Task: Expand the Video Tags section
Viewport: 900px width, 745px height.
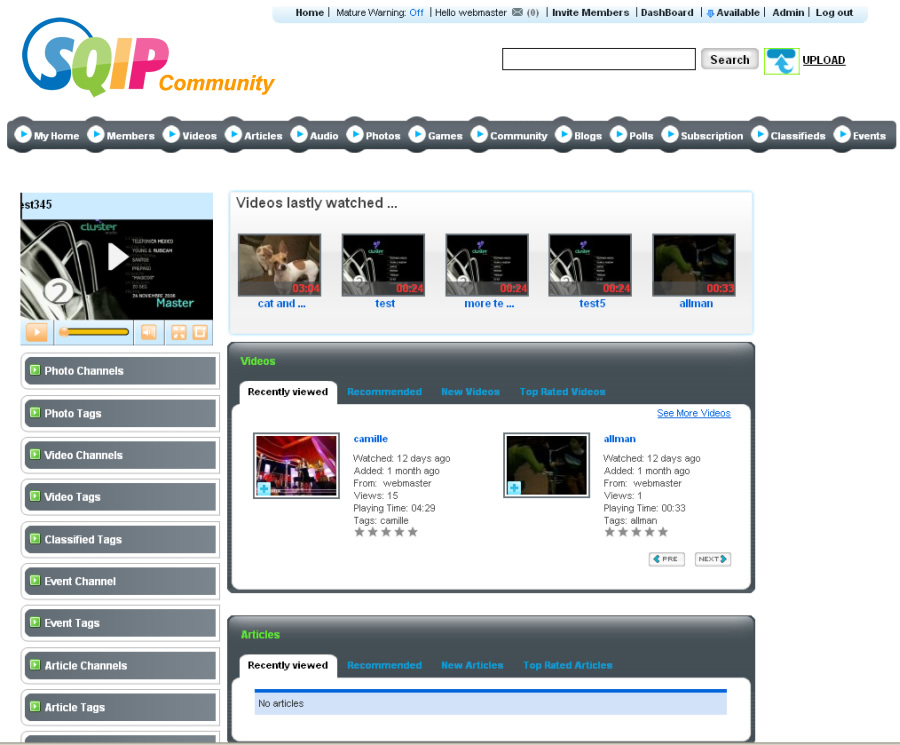Action: pyautogui.click(x=35, y=496)
